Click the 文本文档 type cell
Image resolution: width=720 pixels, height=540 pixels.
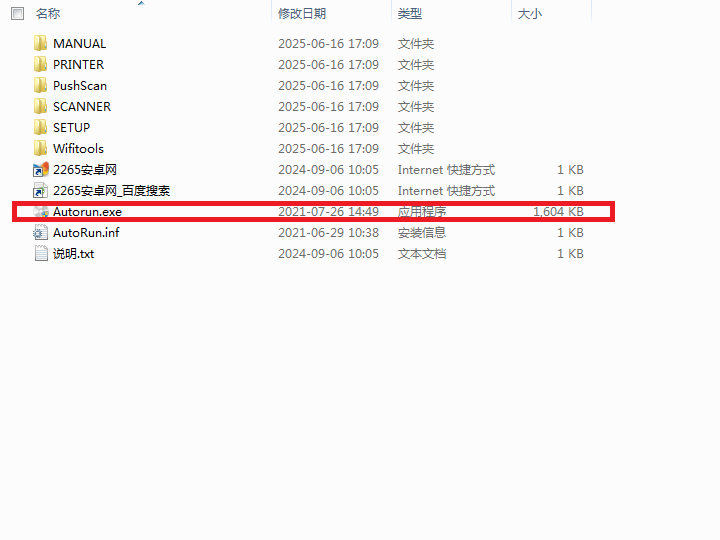[422, 254]
